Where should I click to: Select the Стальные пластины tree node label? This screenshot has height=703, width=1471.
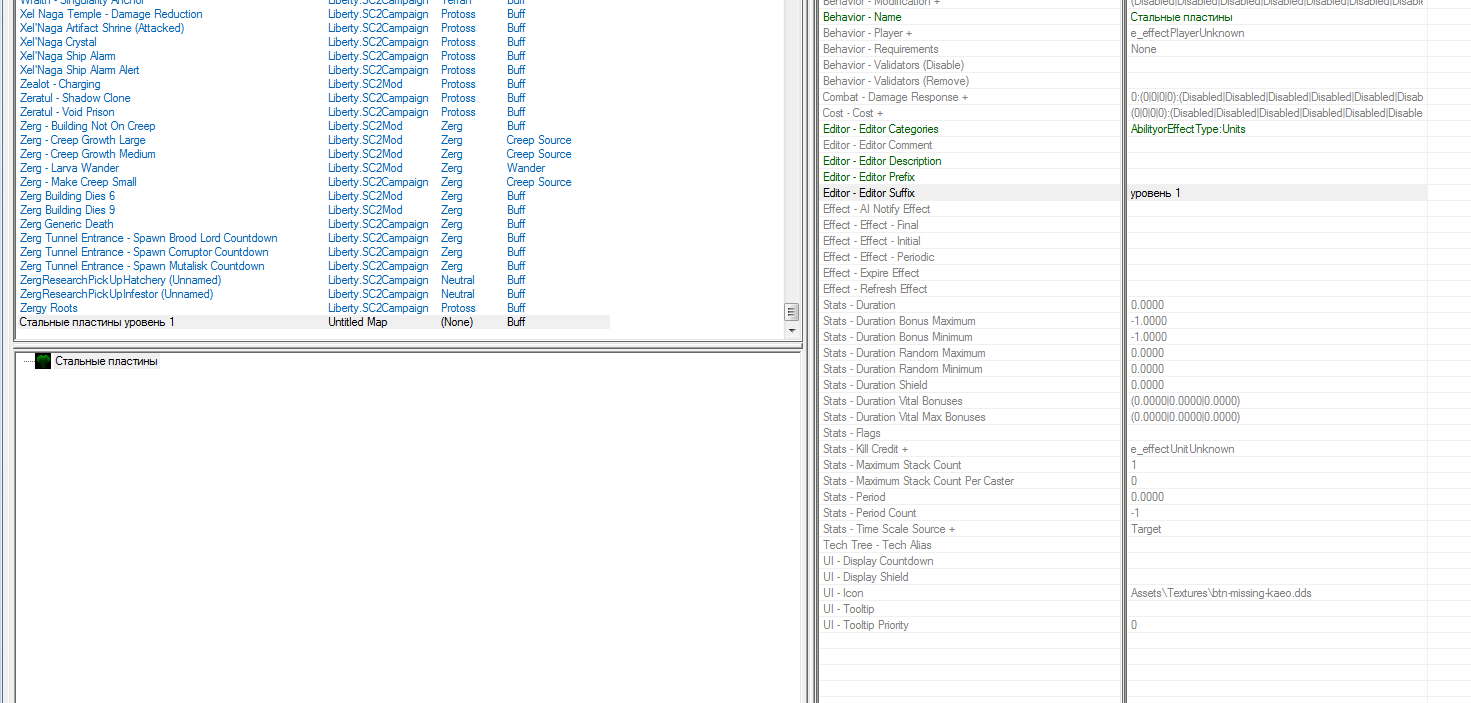click(106, 361)
